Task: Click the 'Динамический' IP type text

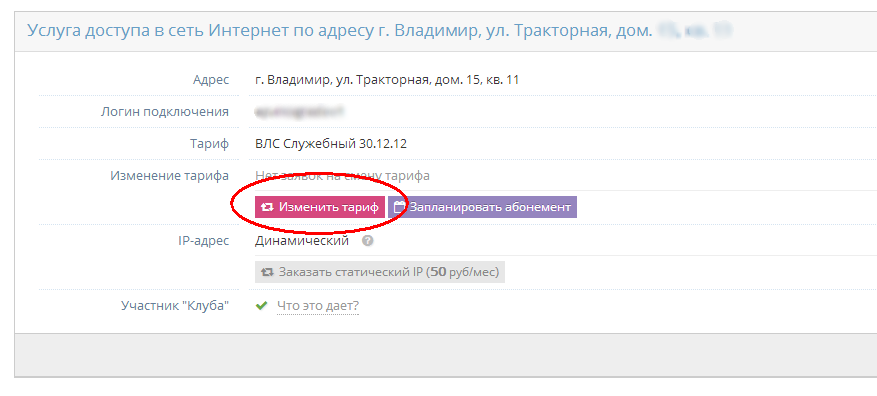Action: [302, 241]
